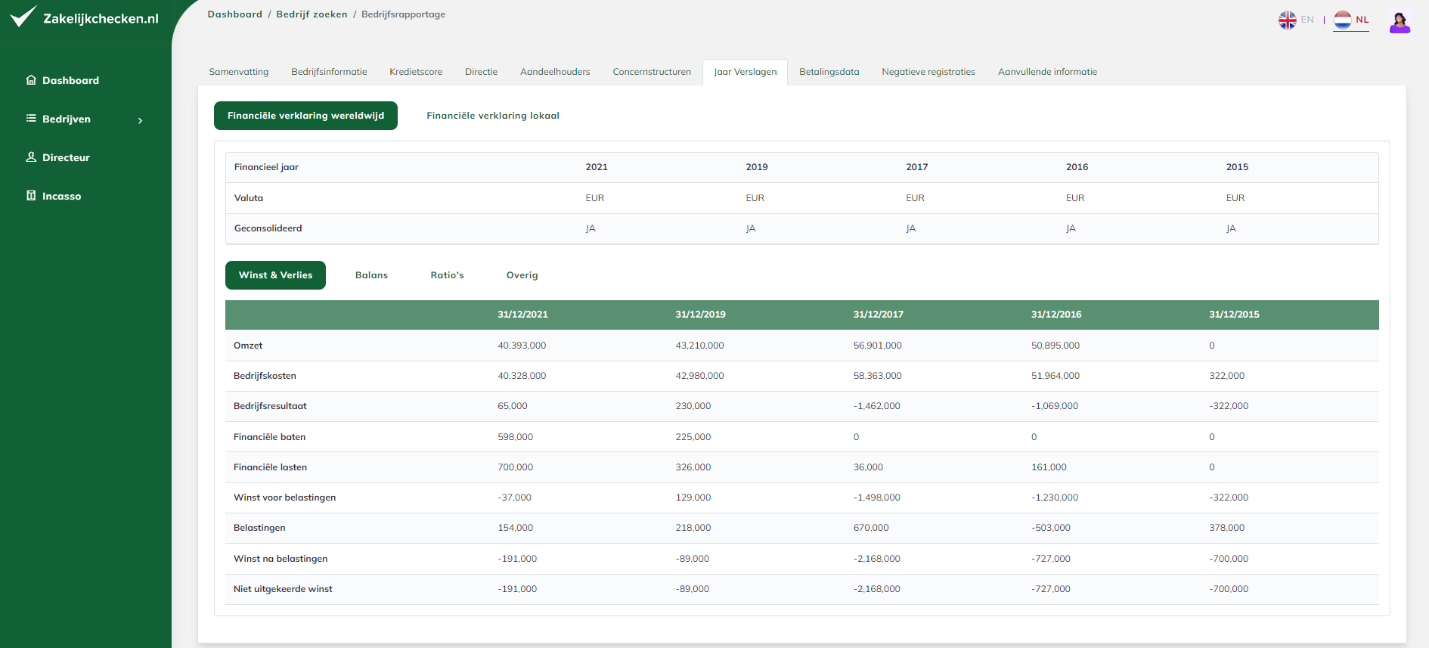1429x648 pixels.
Task: Show the Ratio's sub-tab
Action: click(447, 275)
